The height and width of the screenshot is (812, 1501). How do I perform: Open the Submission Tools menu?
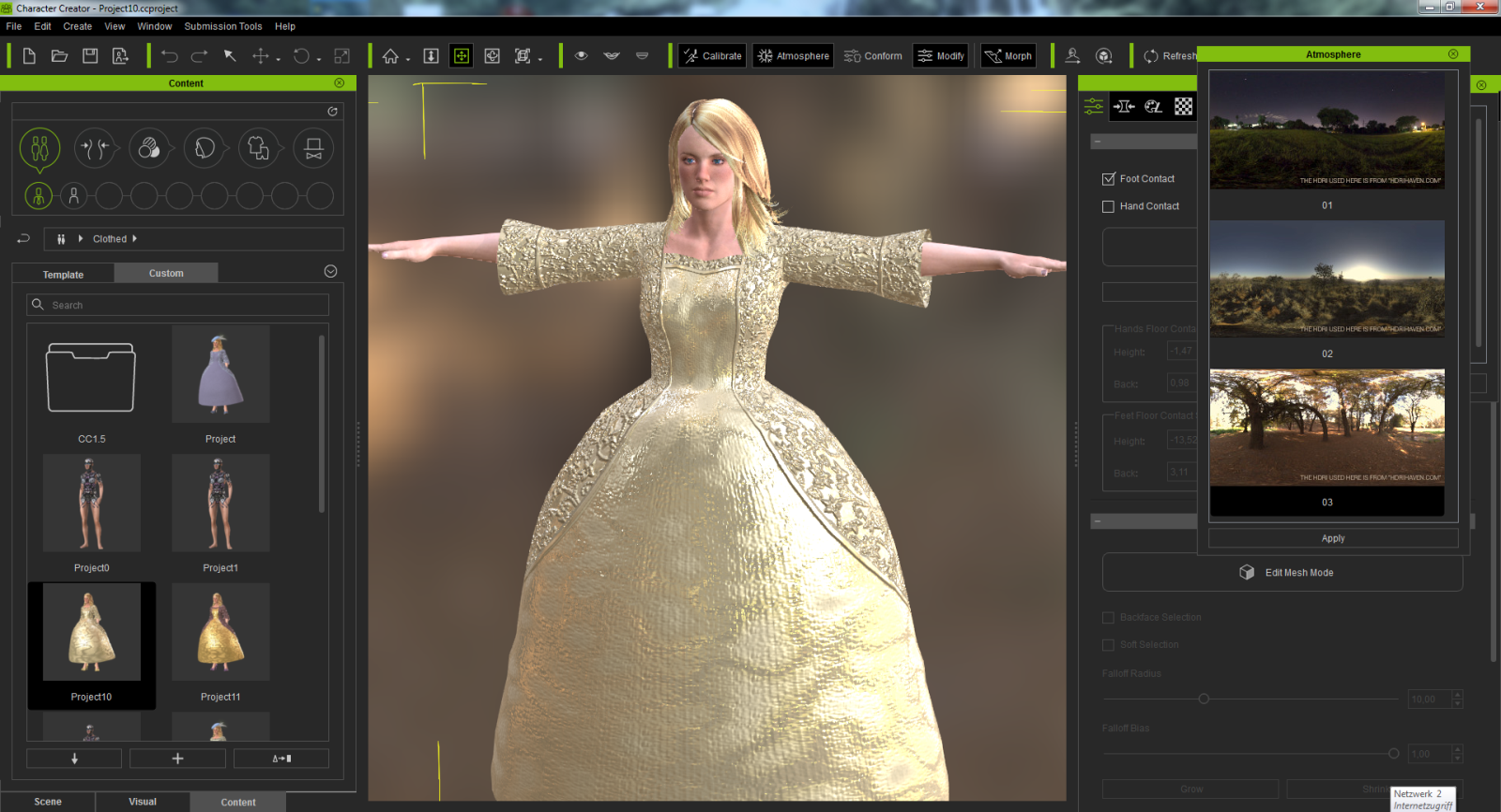(x=223, y=26)
